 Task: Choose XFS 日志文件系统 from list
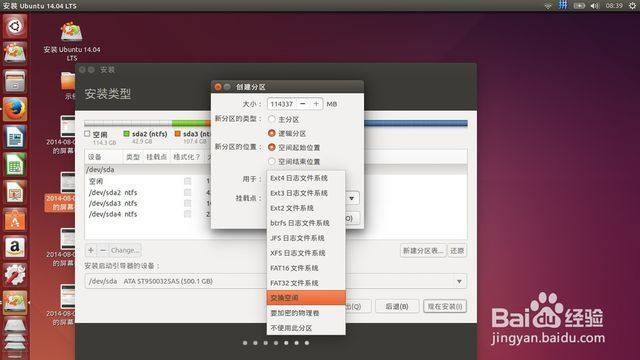tap(306, 253)
